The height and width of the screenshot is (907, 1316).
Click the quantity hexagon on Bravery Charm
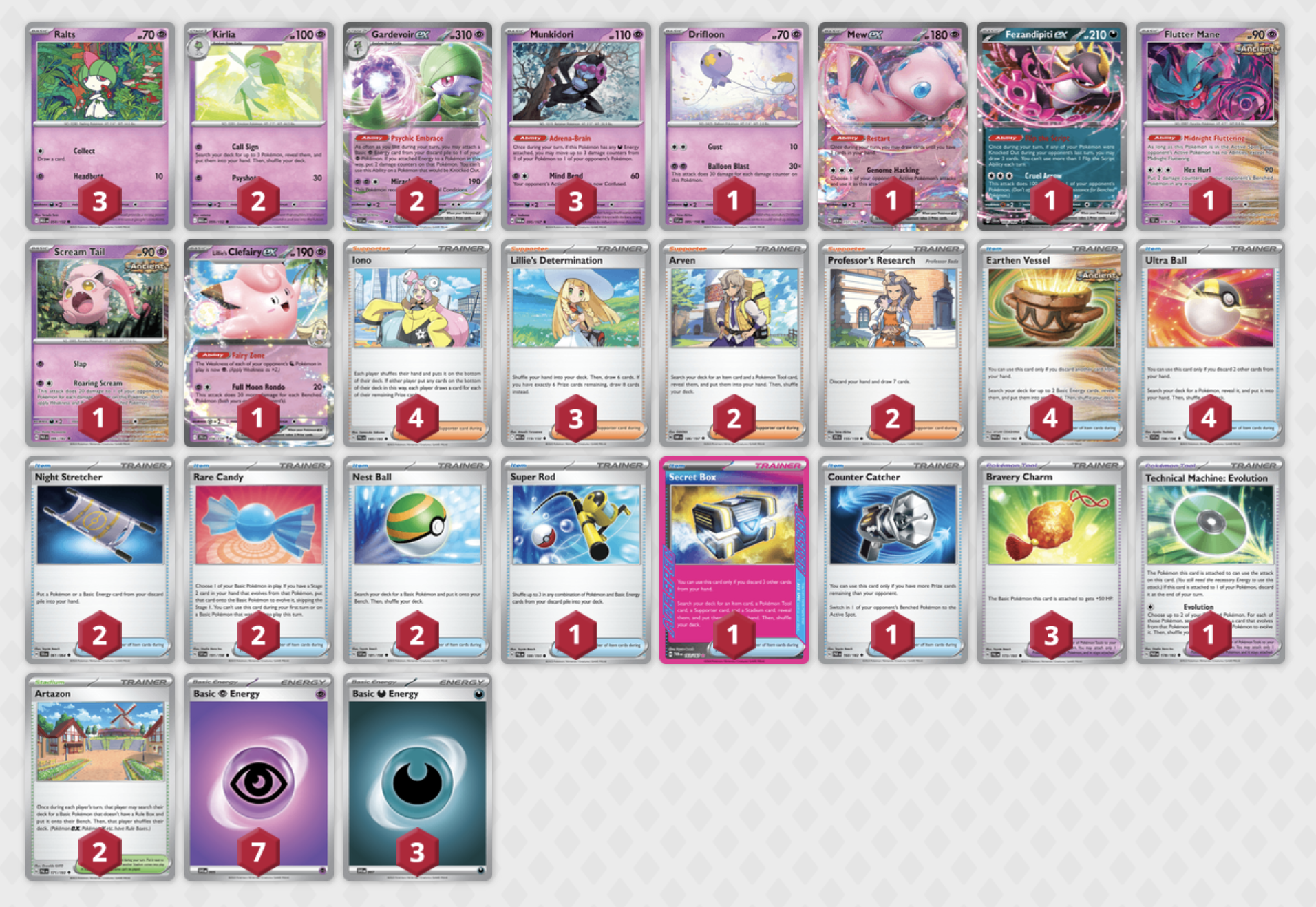tap(1050, 635)
